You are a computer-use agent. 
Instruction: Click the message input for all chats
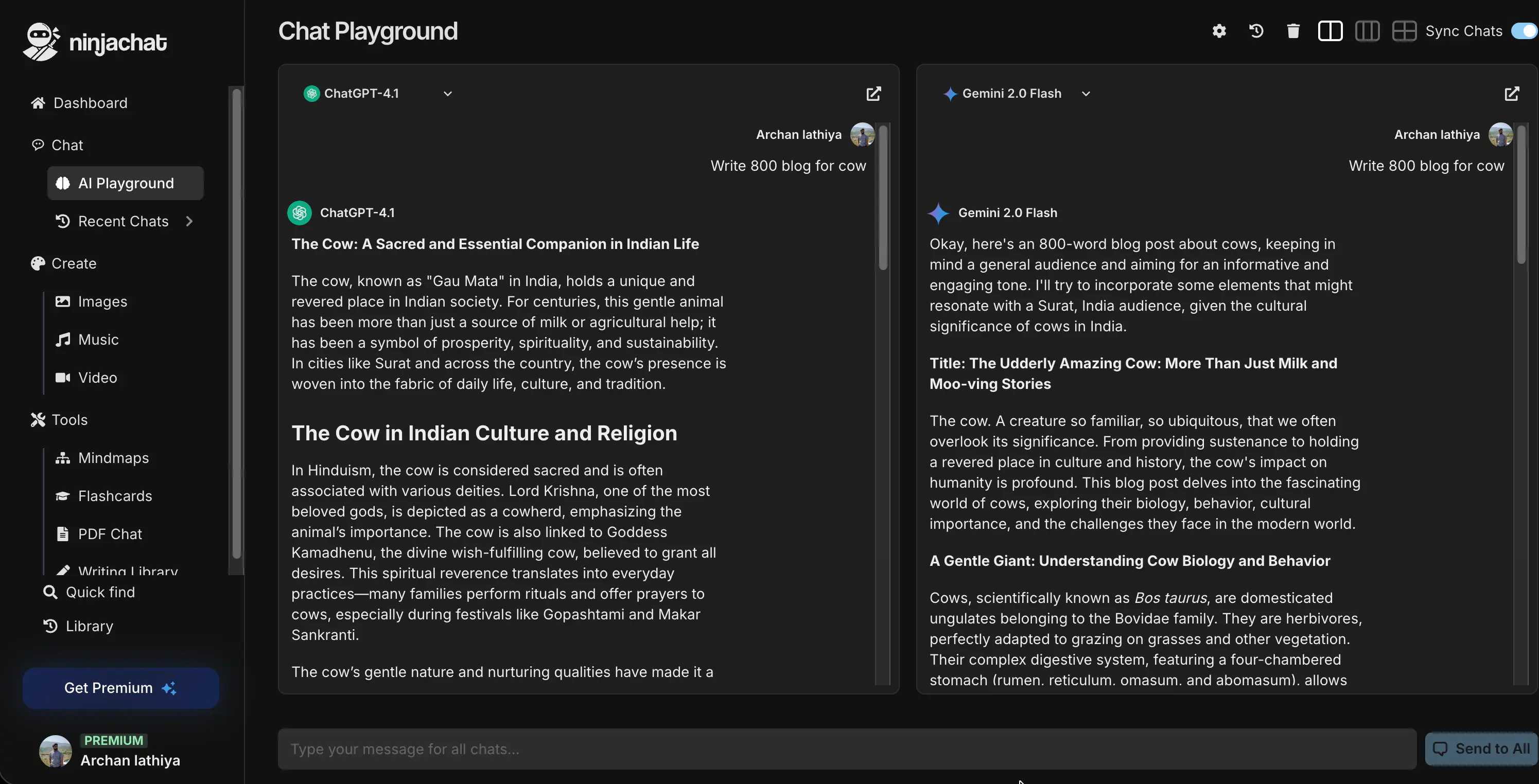847,749
